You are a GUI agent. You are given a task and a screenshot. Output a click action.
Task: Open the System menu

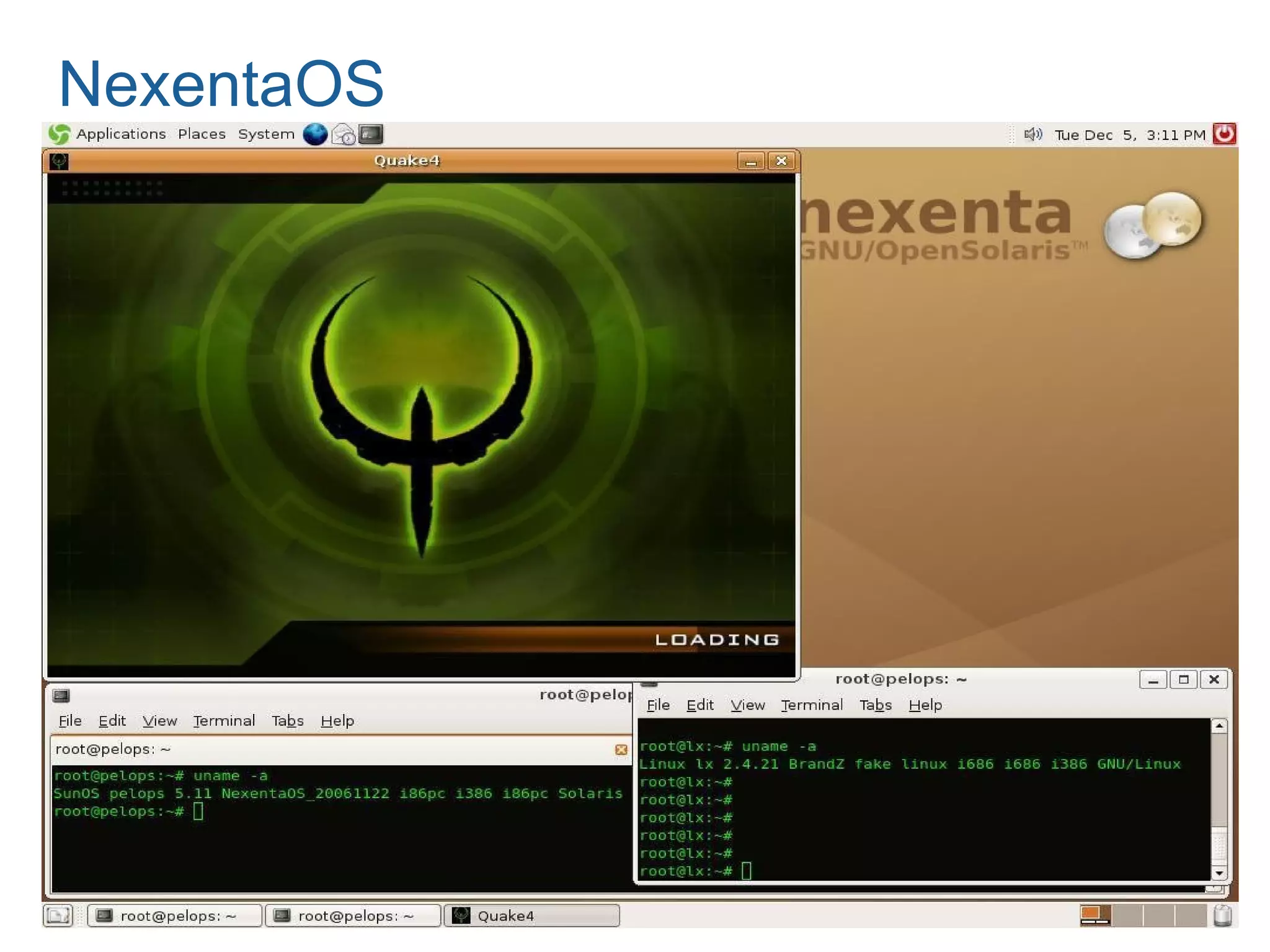coord(266,134)
